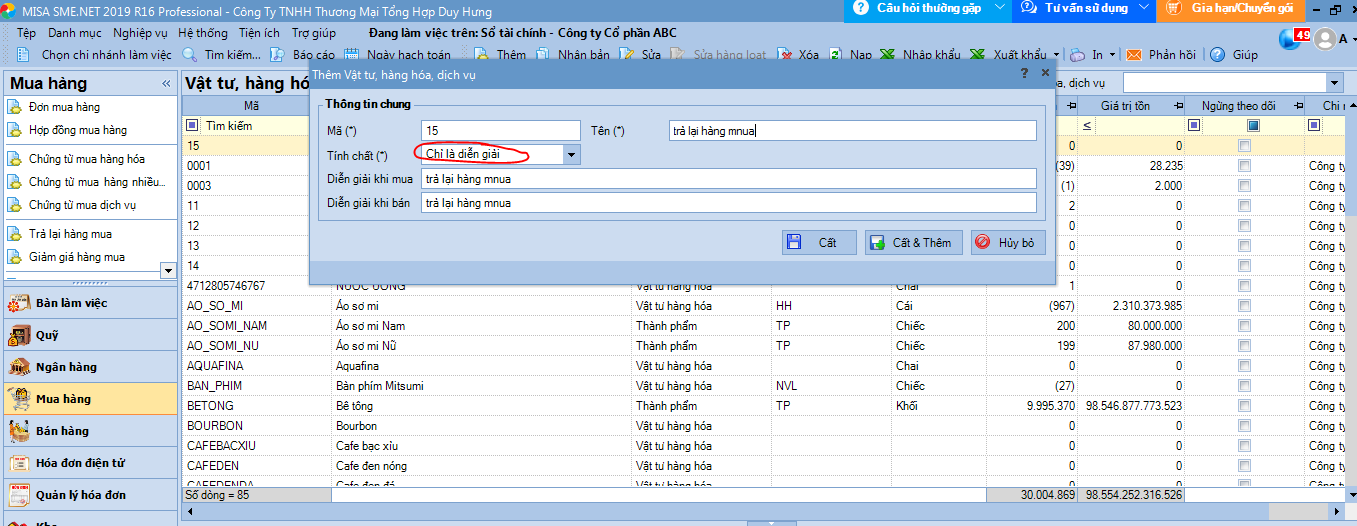The image size is (1357, 526).
Task: Open Đơn mua hàng in sidebar
Action: click(x=64, y=107)
